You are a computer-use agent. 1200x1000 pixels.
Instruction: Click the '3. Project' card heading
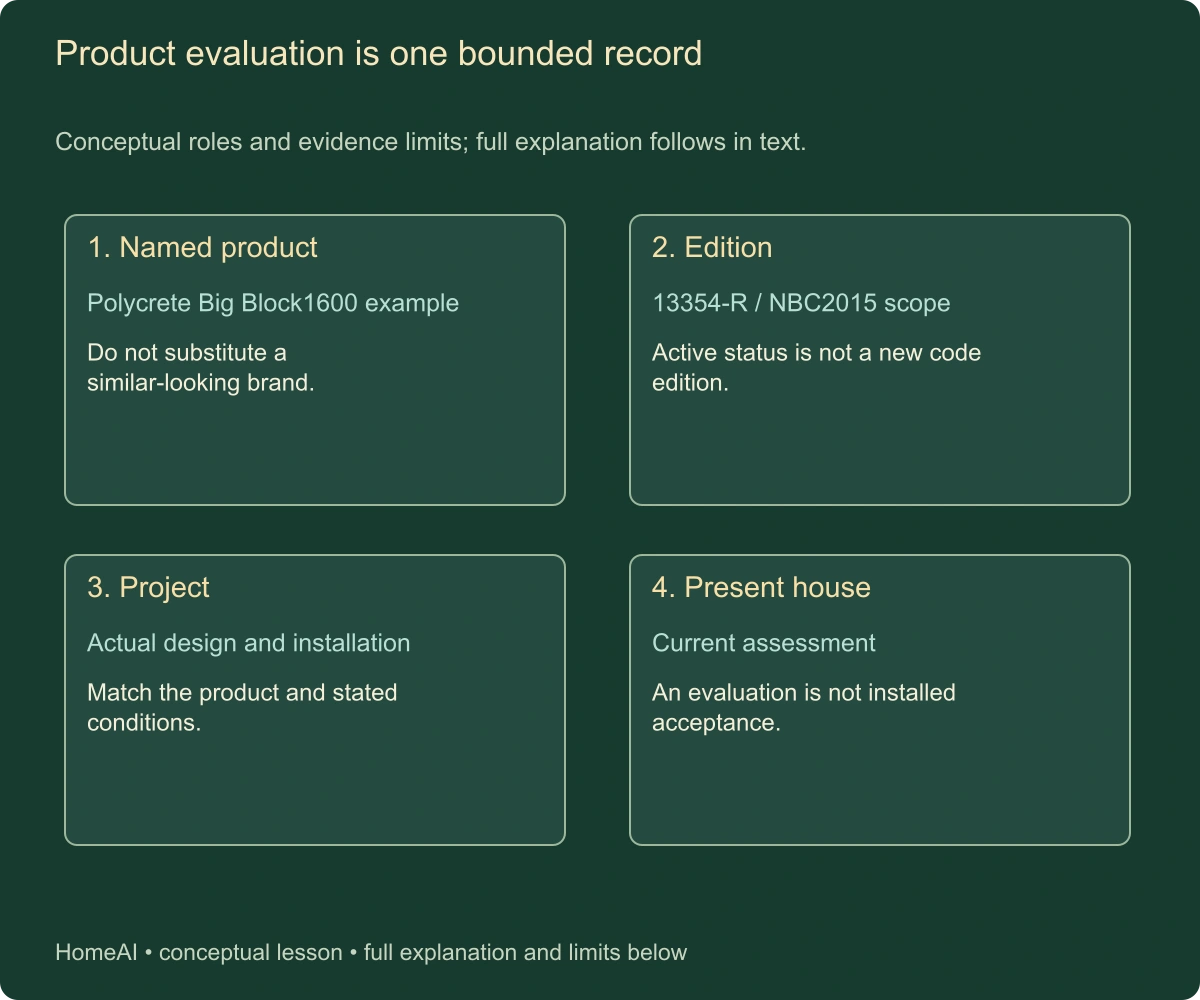pyautogui.click(x=148, y=588)
